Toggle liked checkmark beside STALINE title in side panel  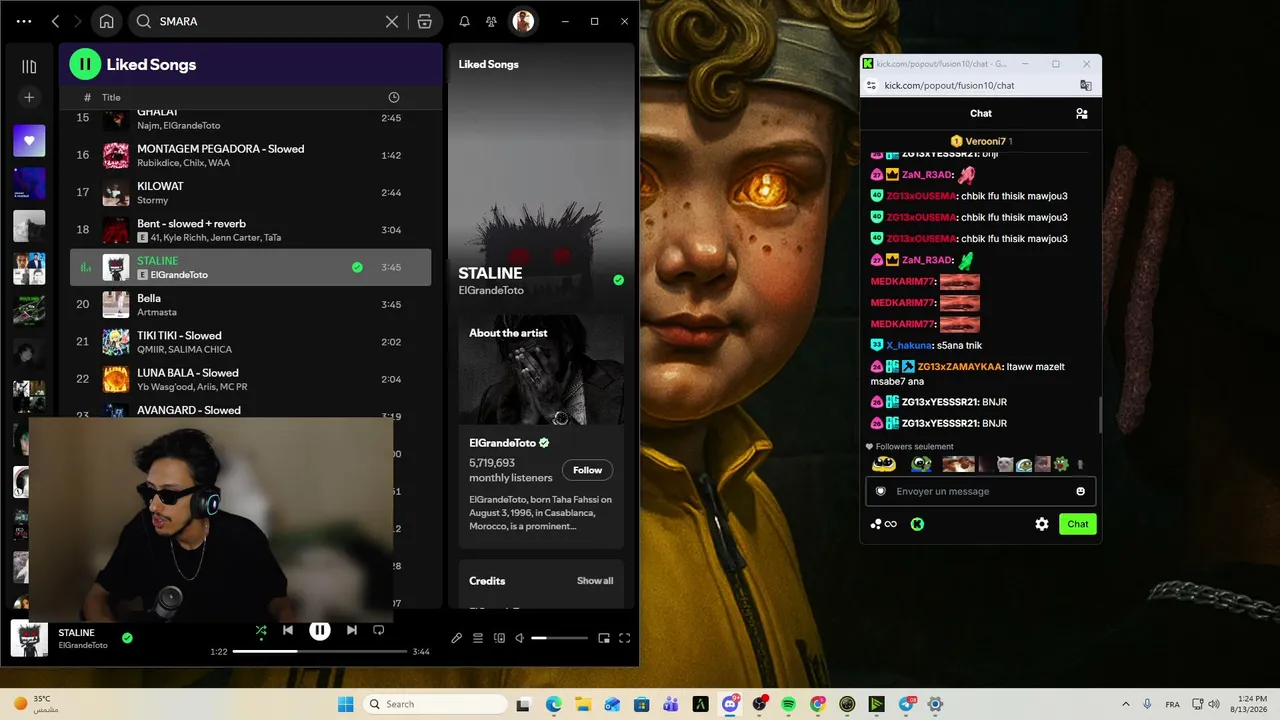point(618,280)
